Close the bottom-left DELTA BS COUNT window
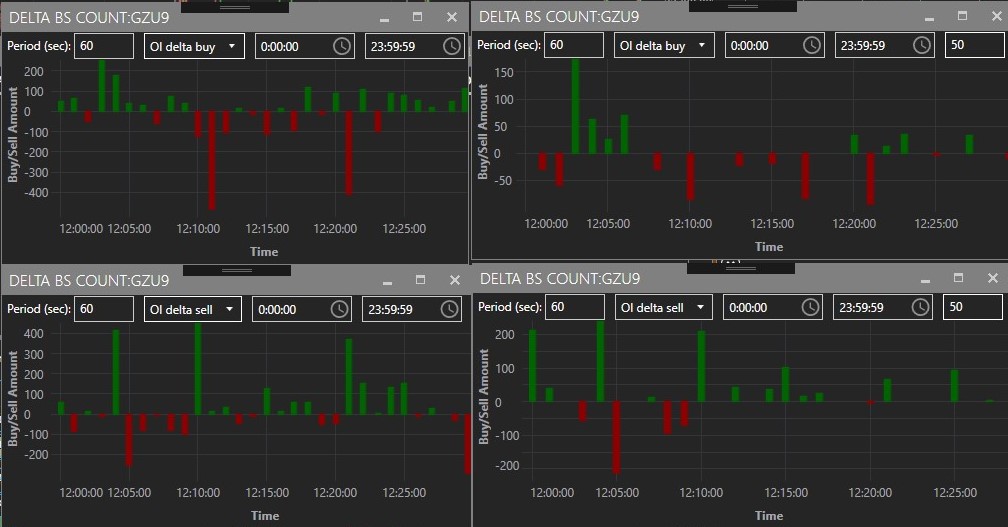The image size is (1008, 527). [454, 280]
